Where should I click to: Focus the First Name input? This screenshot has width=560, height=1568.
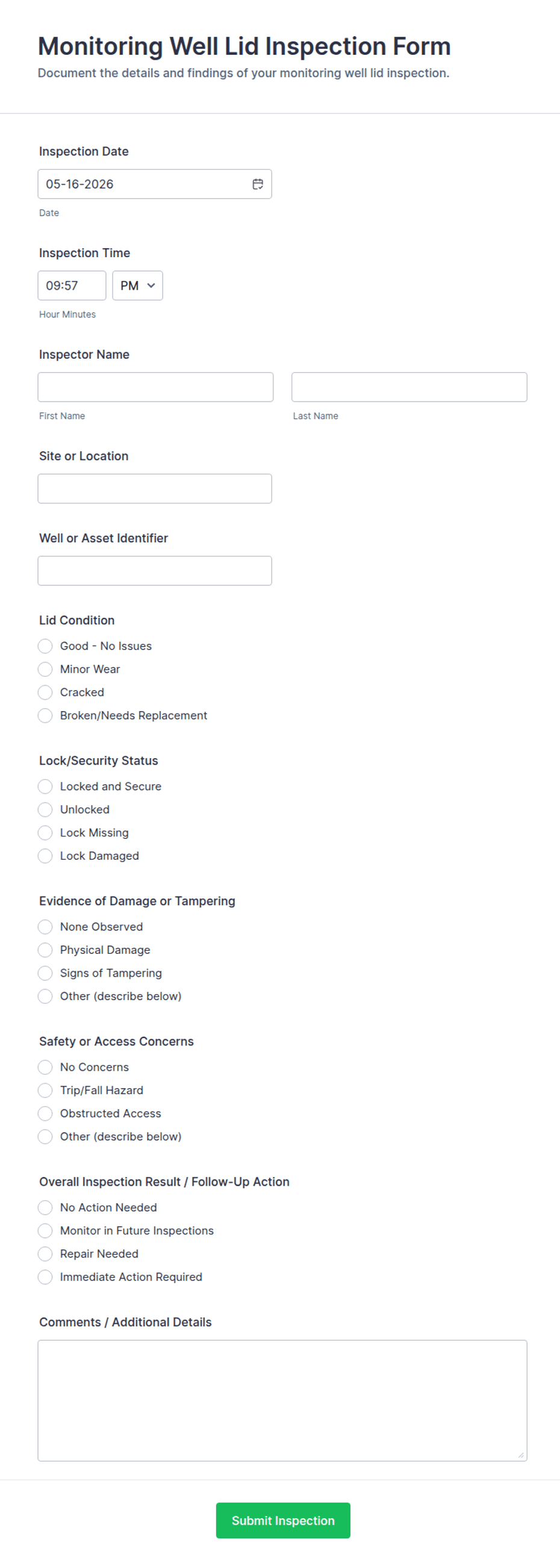(155, 387)
